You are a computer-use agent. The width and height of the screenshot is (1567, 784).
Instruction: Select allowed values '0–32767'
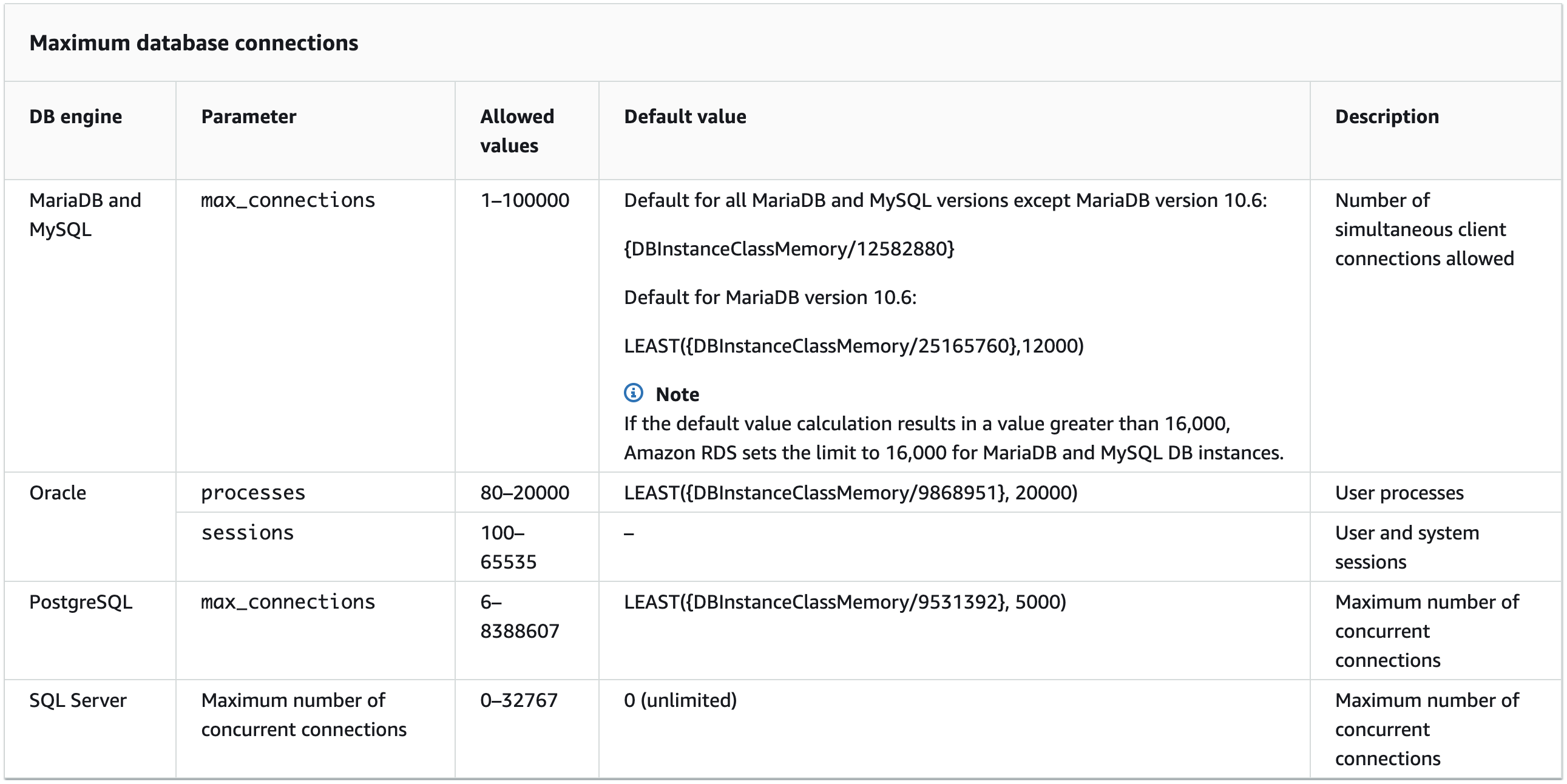coord(519,701)
